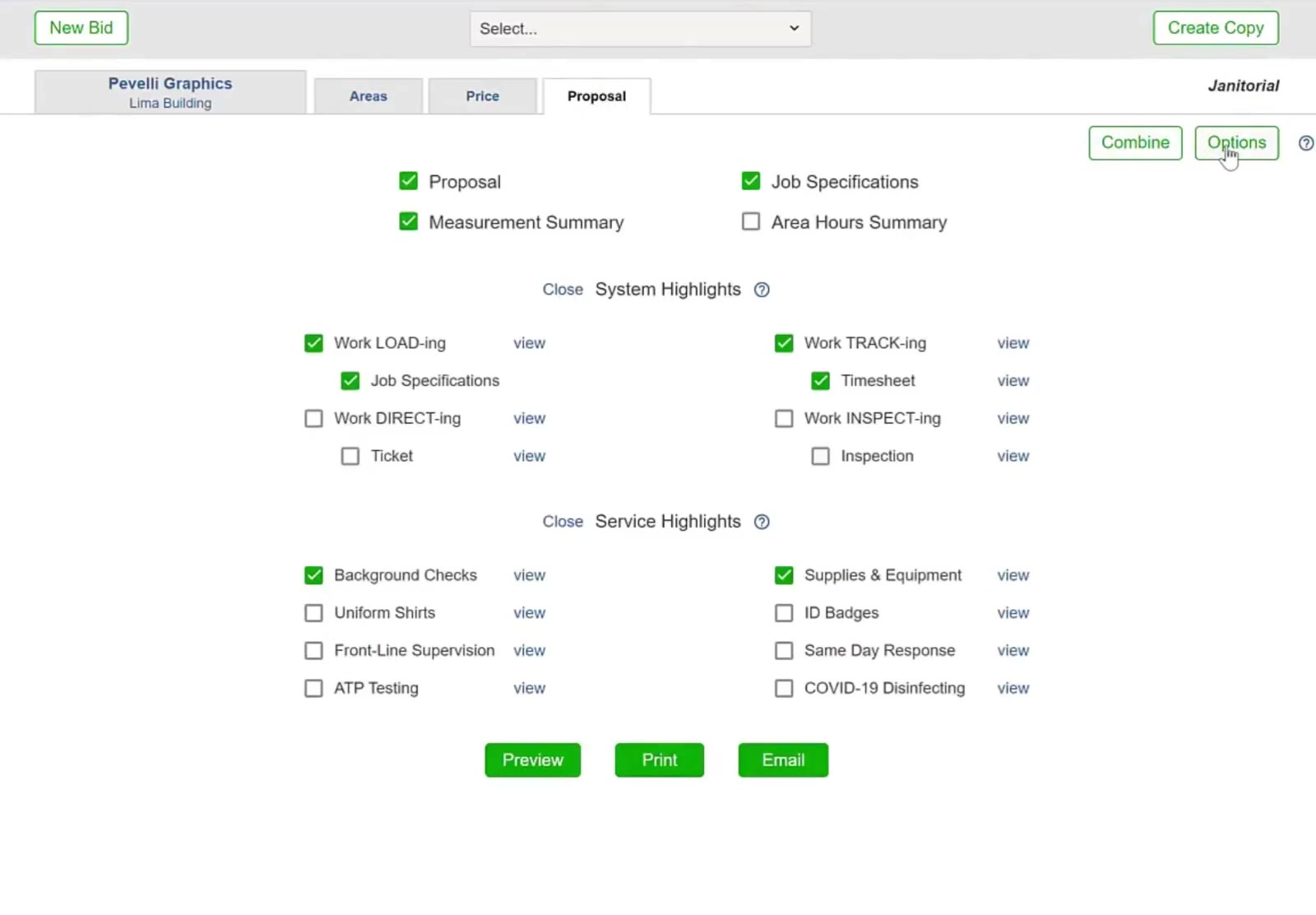The width and height of the screenshot is (1316, 915).
Task: Enable the Inspection checkbox
Action: pyautogui.click(x=820, y=456)
